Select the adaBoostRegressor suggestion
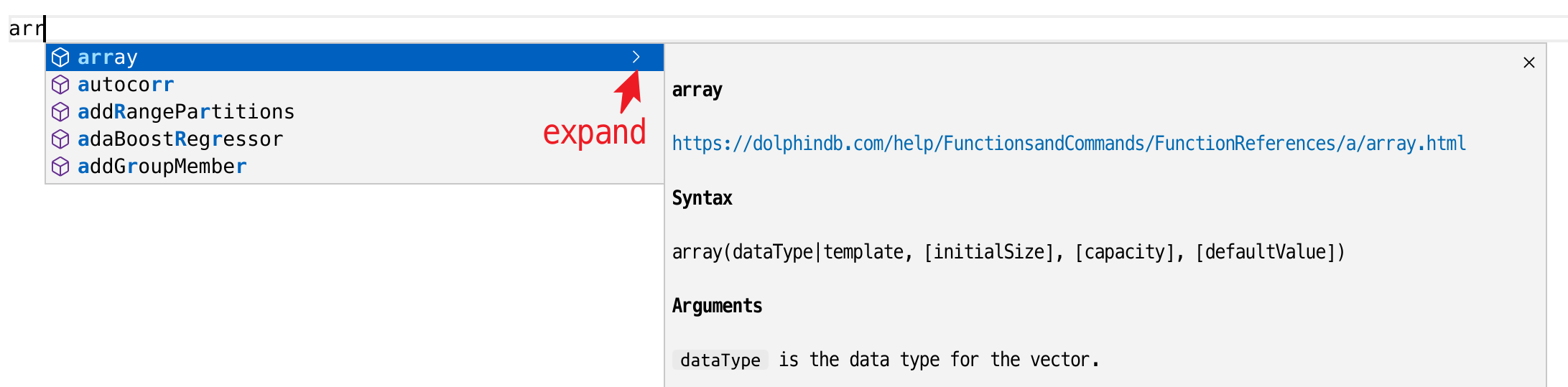 click(x=180, y=139)
